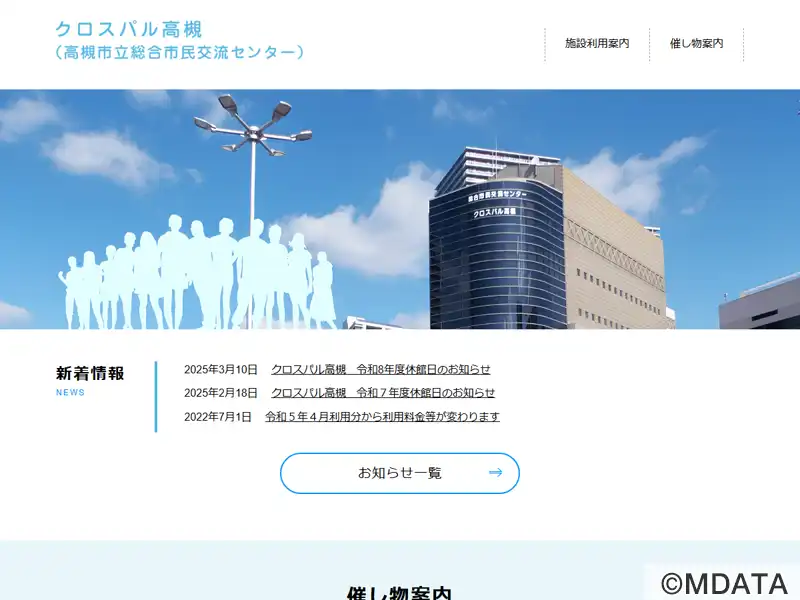Click the 2025年2月18日 date text
This screenshot has height=600, width=800.
point(220,393)
